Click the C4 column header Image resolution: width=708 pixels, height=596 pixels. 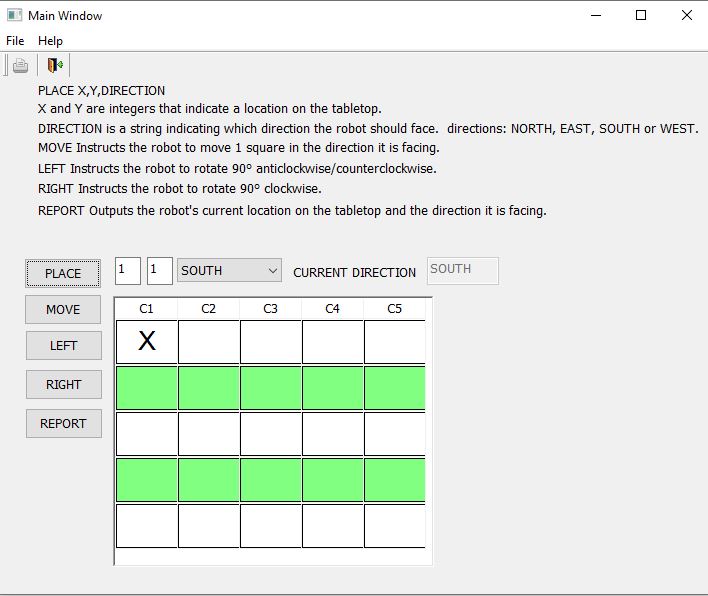[332, 309]
